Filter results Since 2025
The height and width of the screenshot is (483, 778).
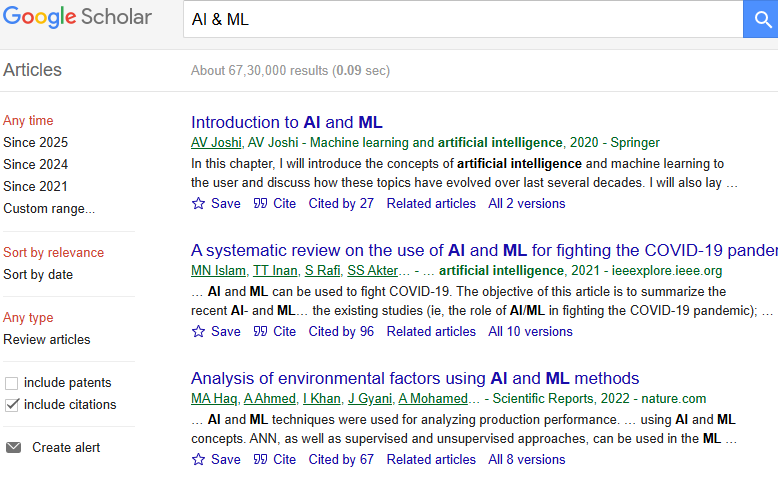36,142
